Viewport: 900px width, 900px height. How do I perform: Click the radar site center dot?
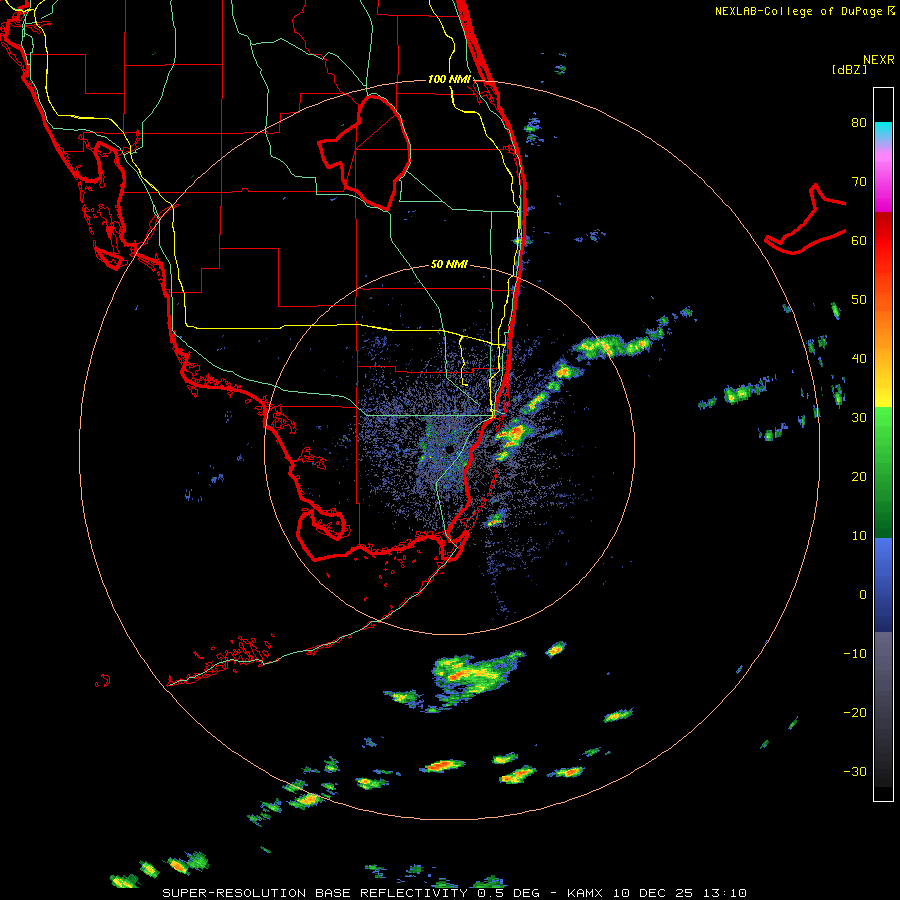coord(449,449)
